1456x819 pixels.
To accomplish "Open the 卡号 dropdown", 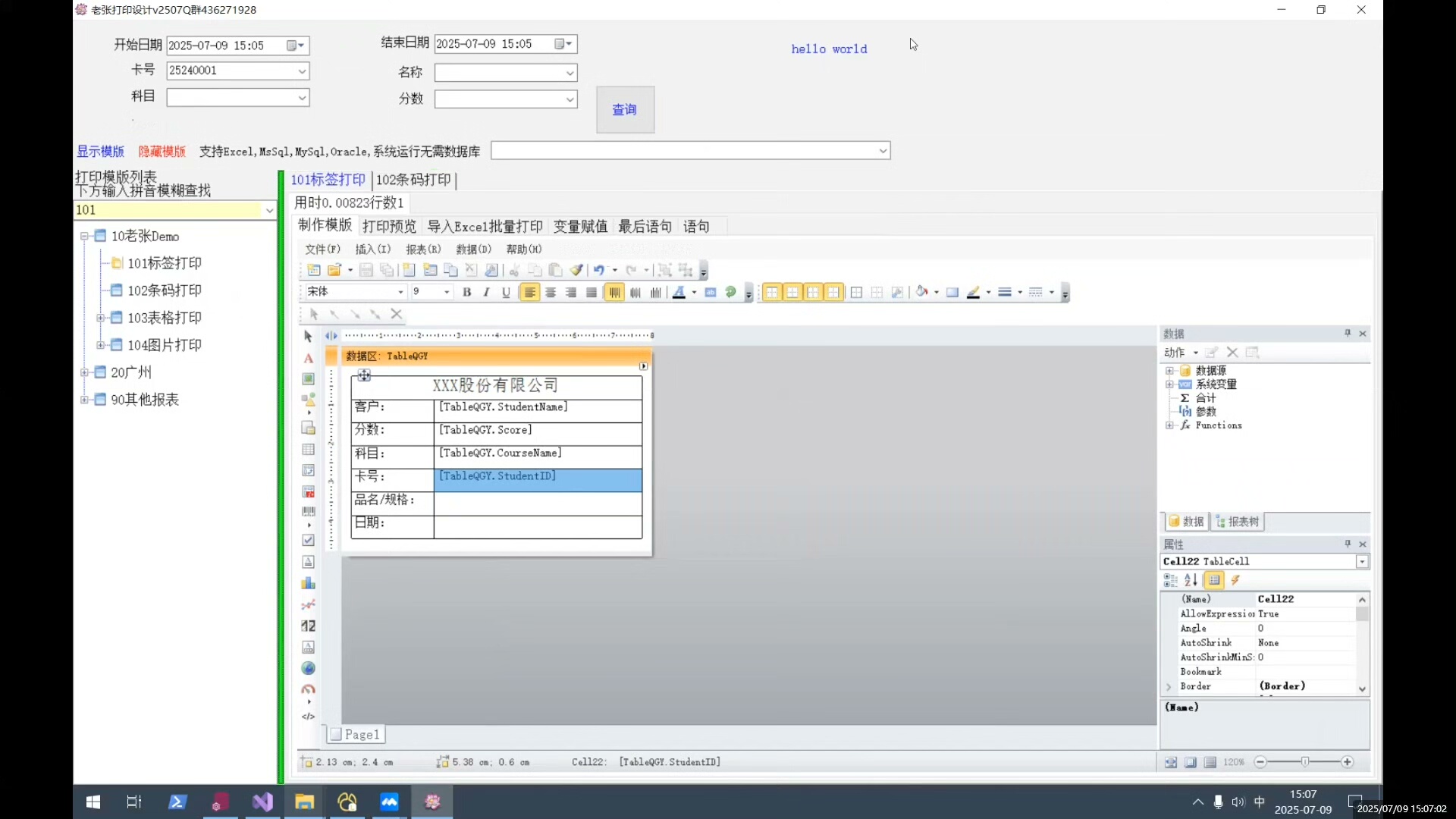I will (x=302, y=71).
